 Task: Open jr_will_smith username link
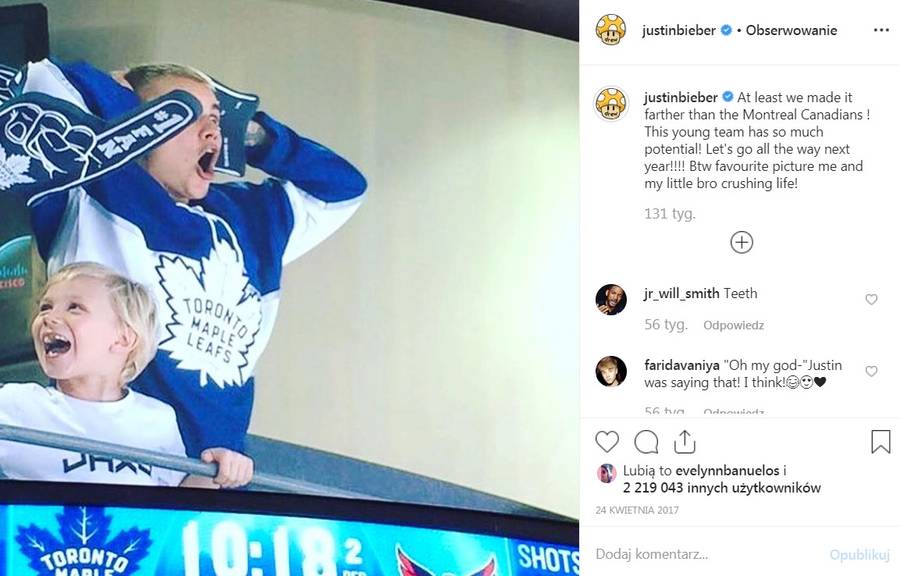[681, 293]
